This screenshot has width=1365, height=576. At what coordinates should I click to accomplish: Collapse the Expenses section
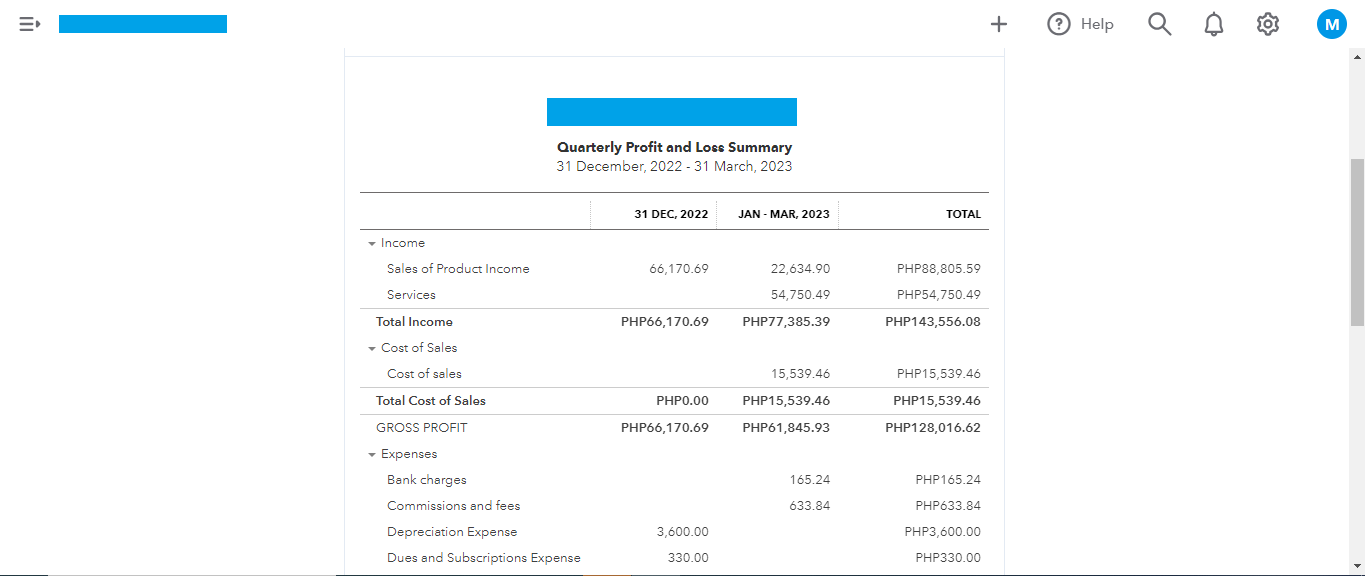tap(372, 454)
